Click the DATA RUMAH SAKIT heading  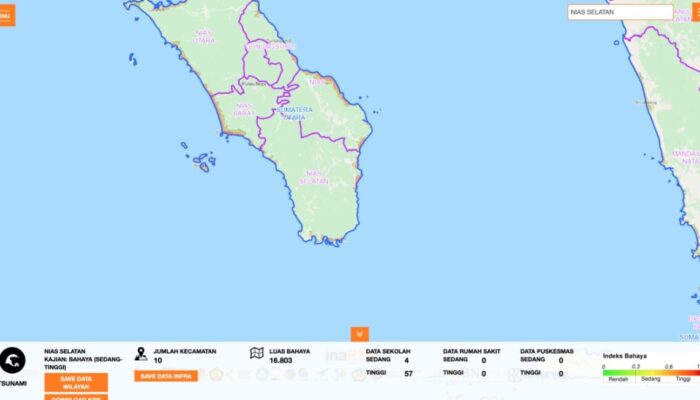[x=471, y=351]
